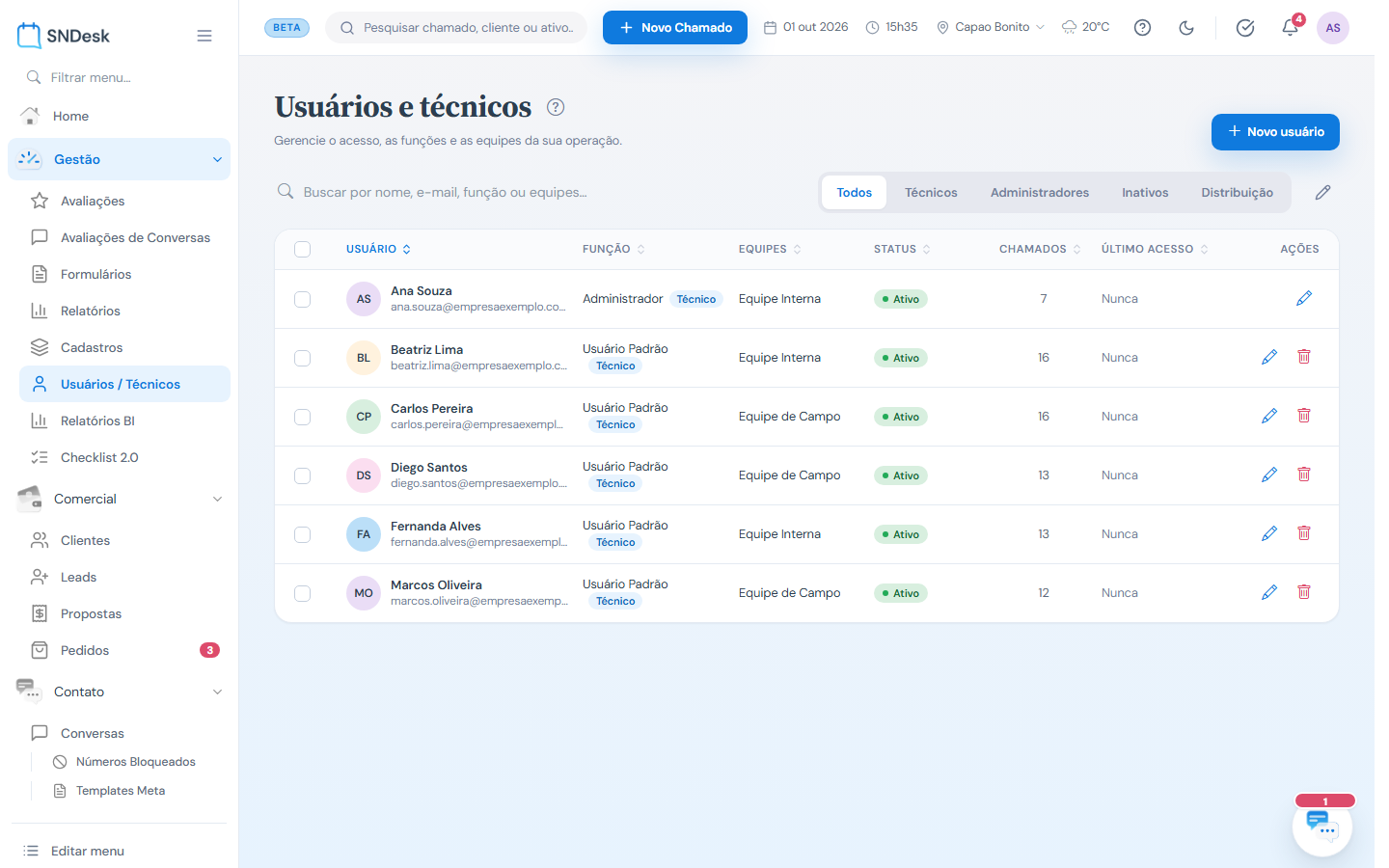The width and height of the screenshot is (1389, 868).
Task: Sort table by FUNÇÃO column
Action: tap(613, 249)
